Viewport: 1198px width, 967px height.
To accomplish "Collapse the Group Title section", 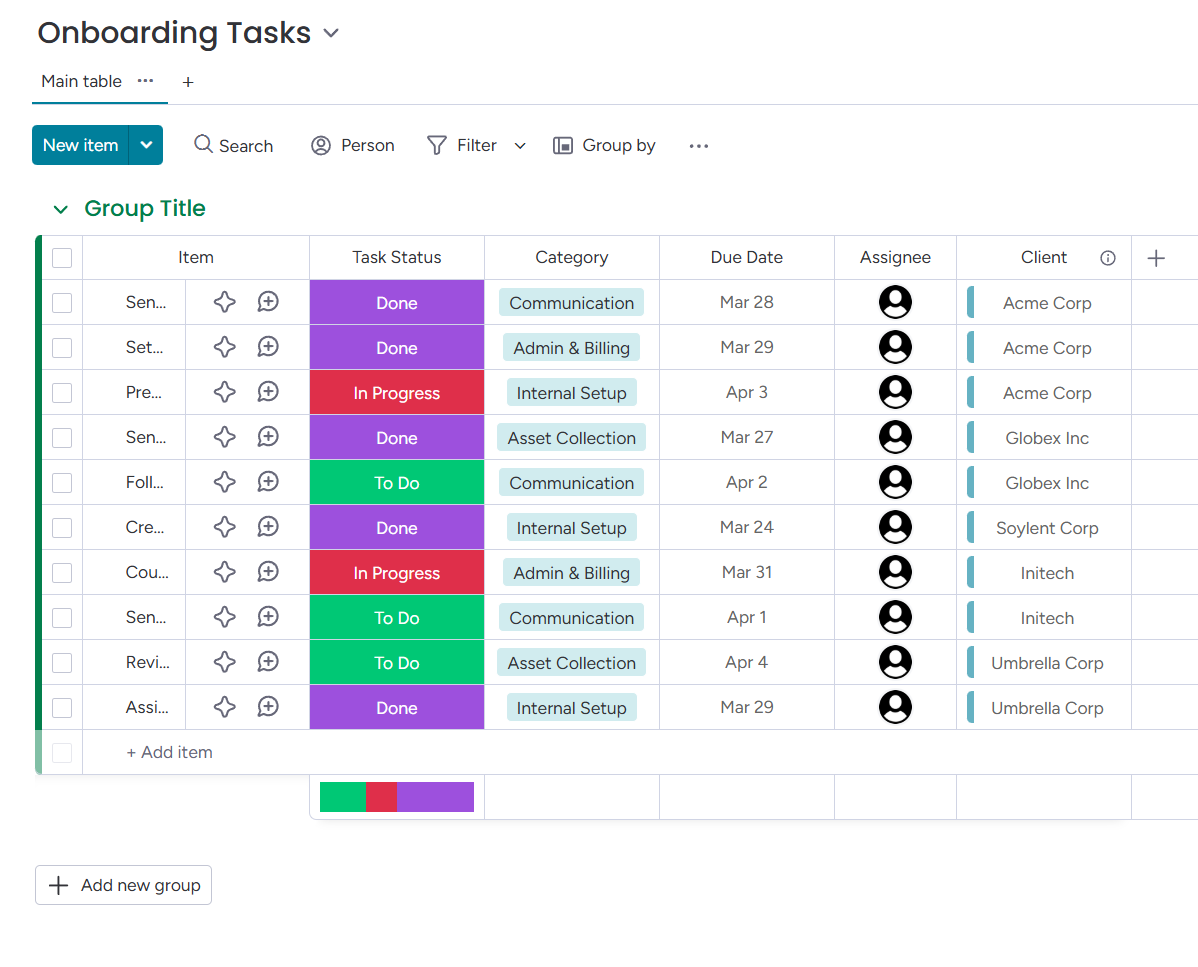I will (x=60, y=209).
